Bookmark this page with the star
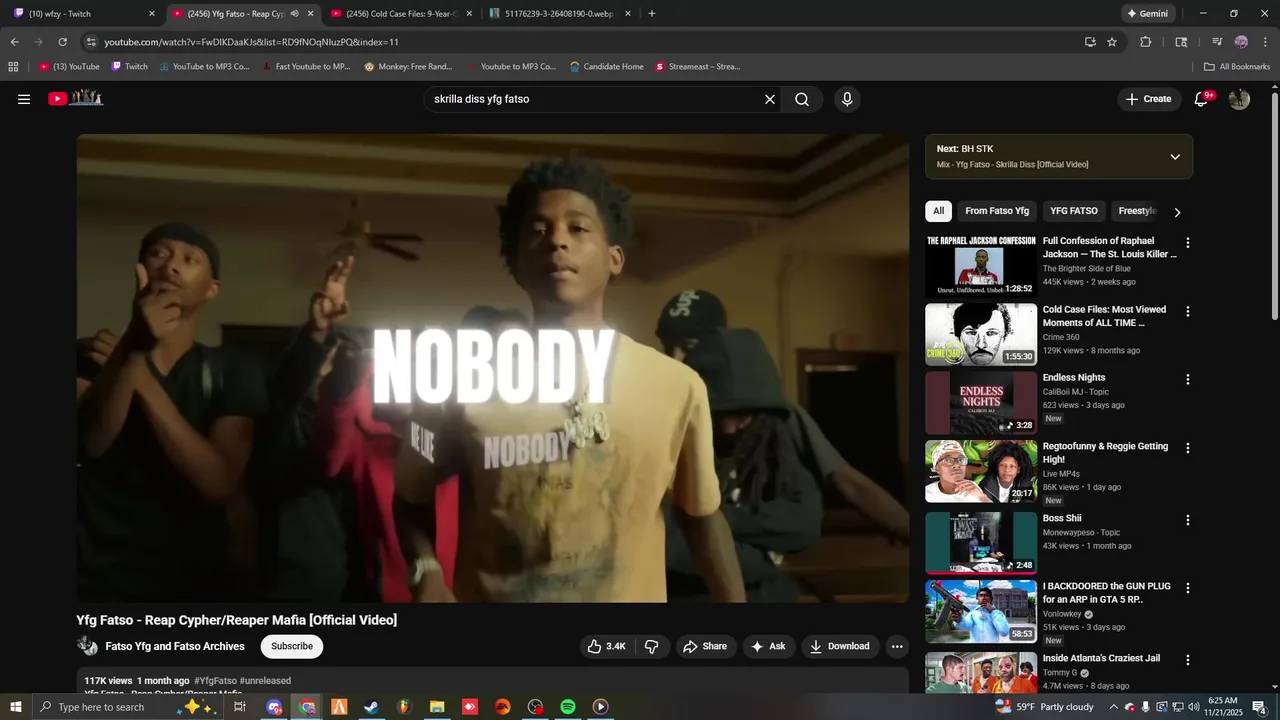The image size is (1280, 720). coord(1112,42)
